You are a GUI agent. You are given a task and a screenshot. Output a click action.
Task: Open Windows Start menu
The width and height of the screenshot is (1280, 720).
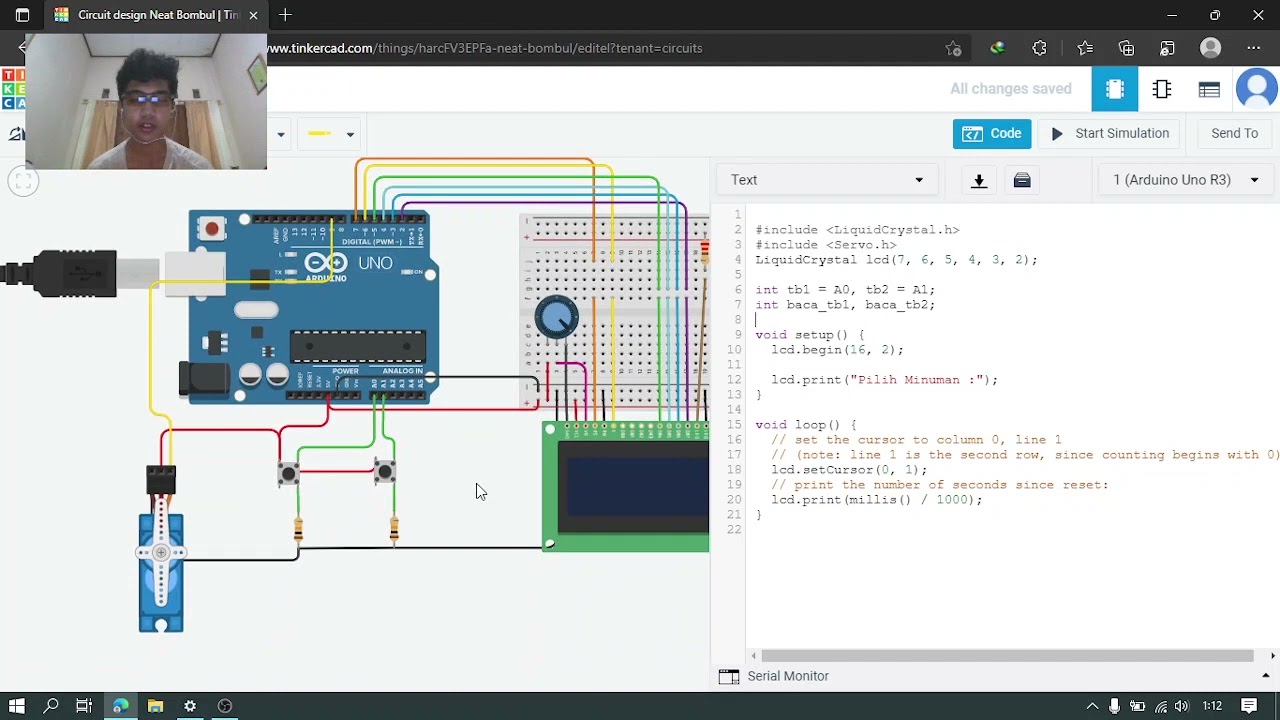16,706
